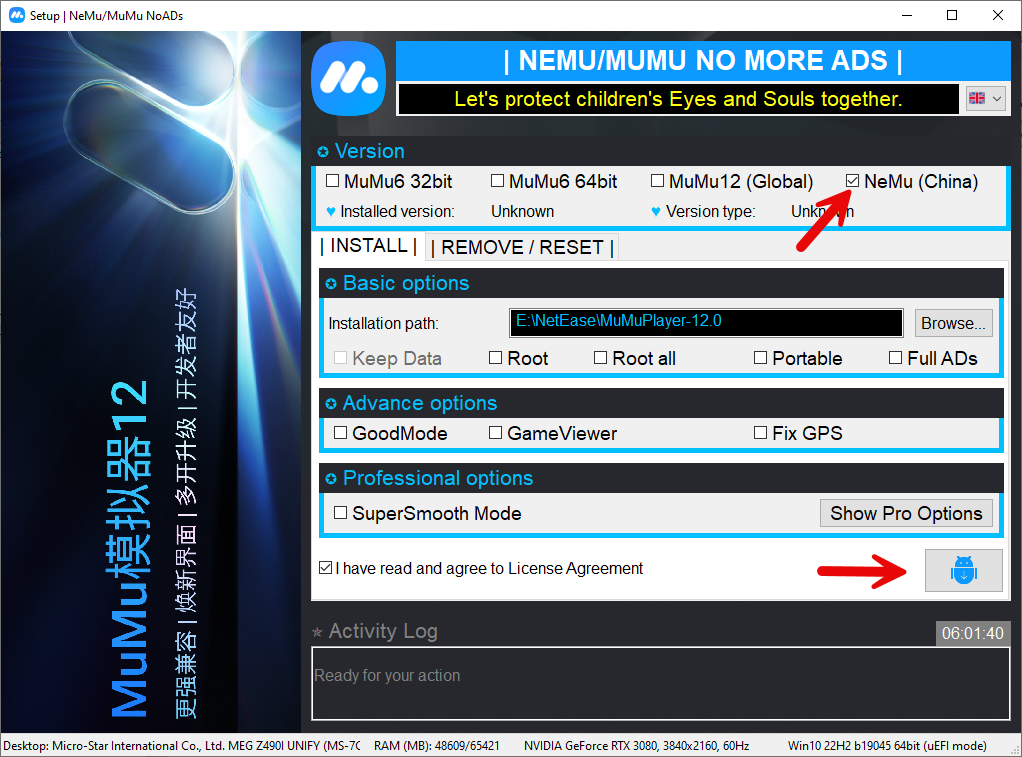Screen dimensions: 1022x757
Task: Click the setup window title bar icon
Action: point(16,15)
